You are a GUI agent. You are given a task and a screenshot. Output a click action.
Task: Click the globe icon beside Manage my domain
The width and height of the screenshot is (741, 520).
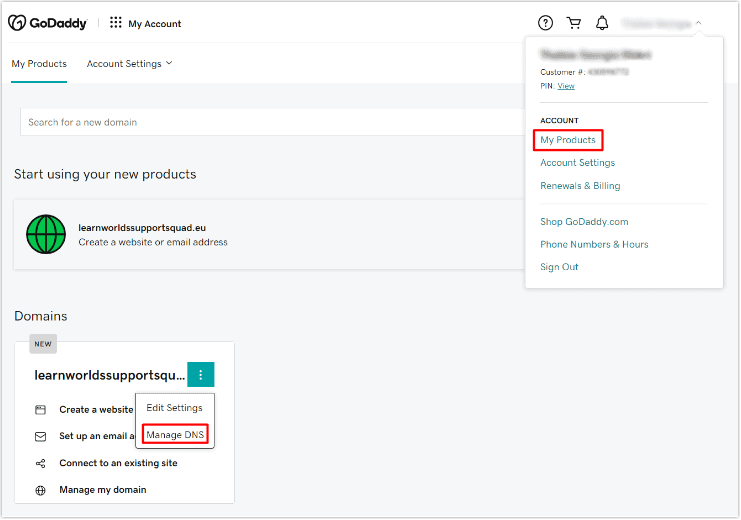click(x=41, y=490)
